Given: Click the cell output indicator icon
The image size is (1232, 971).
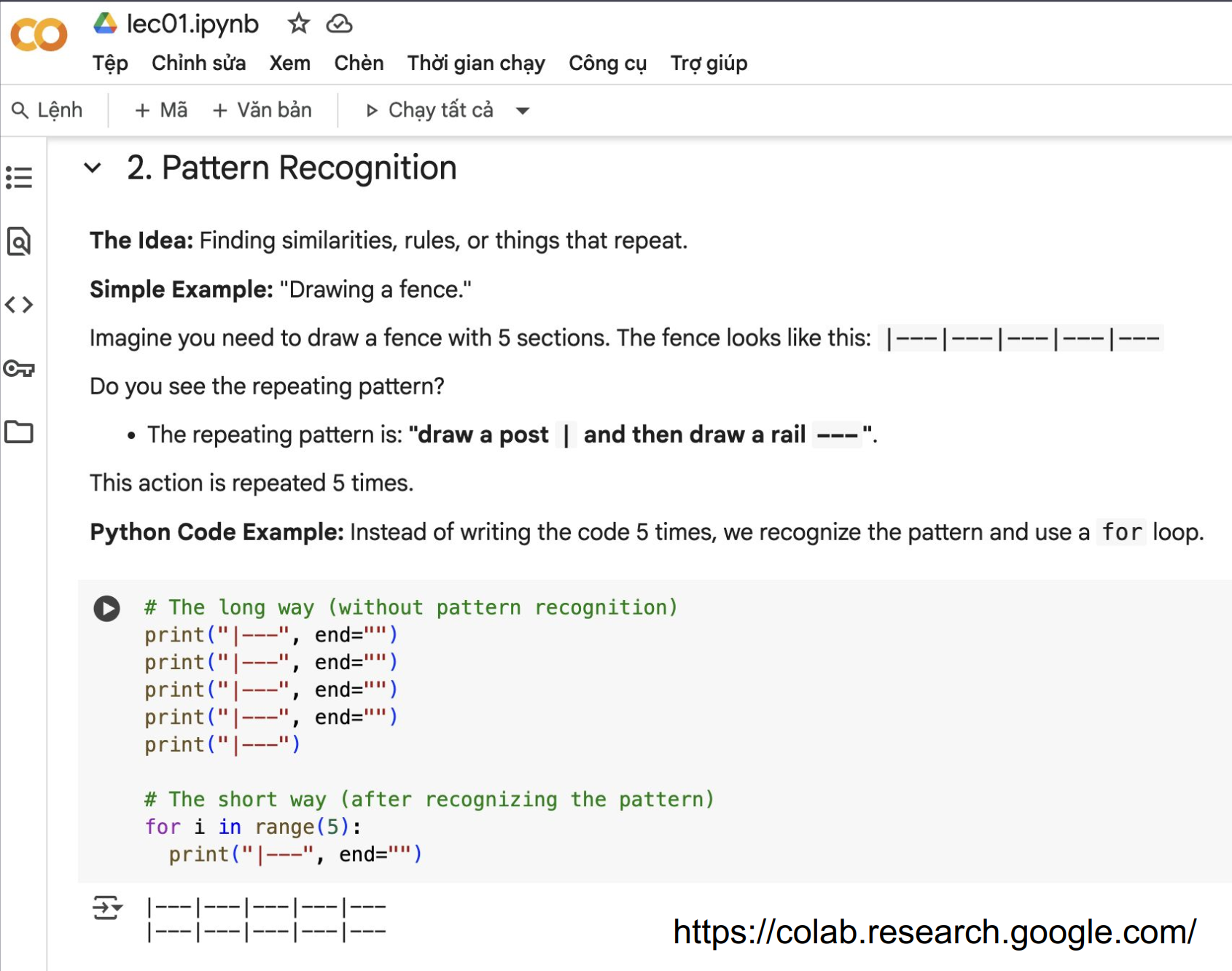Looking at the screenshot, I should 106,907.
